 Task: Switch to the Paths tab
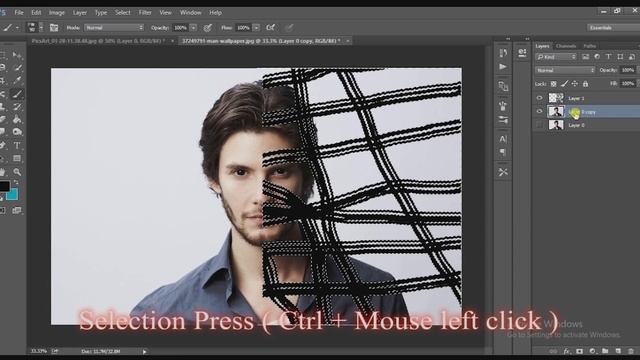[590, 46]
